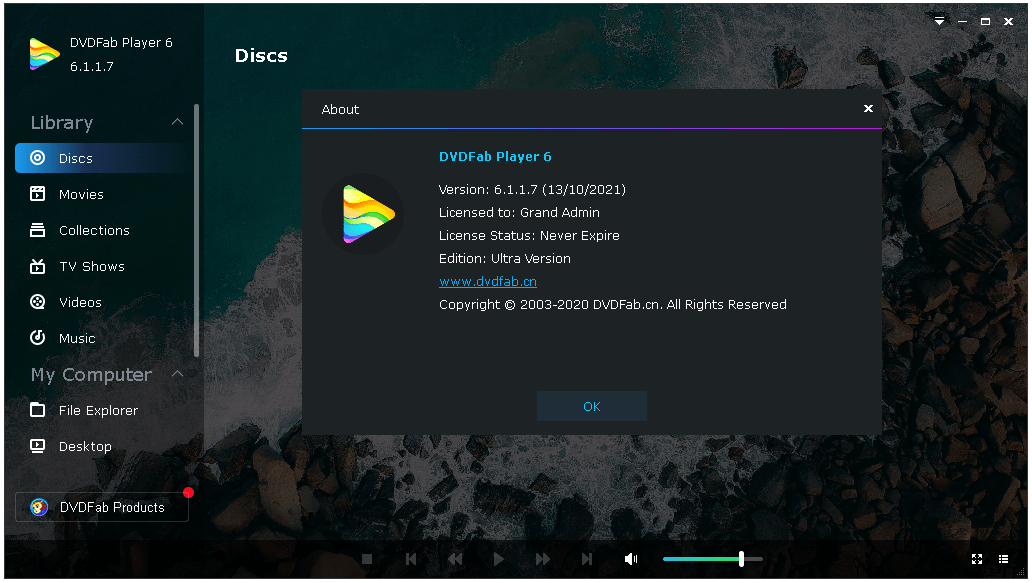
Task: Click the Movies film icon in the sidebar
Action: [x=38, y=193]
